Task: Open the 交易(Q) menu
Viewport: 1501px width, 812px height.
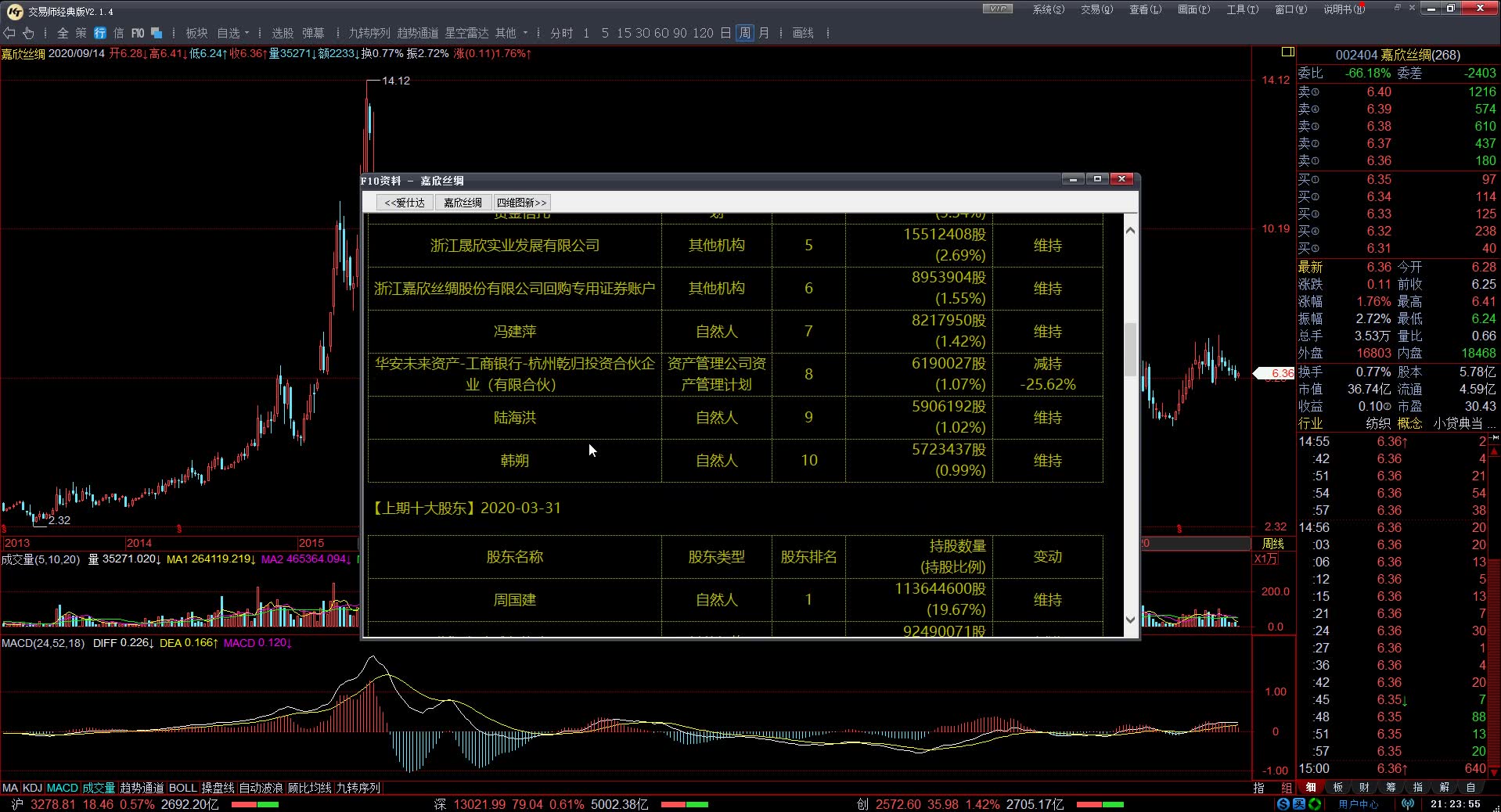Action: (1096, 9)
